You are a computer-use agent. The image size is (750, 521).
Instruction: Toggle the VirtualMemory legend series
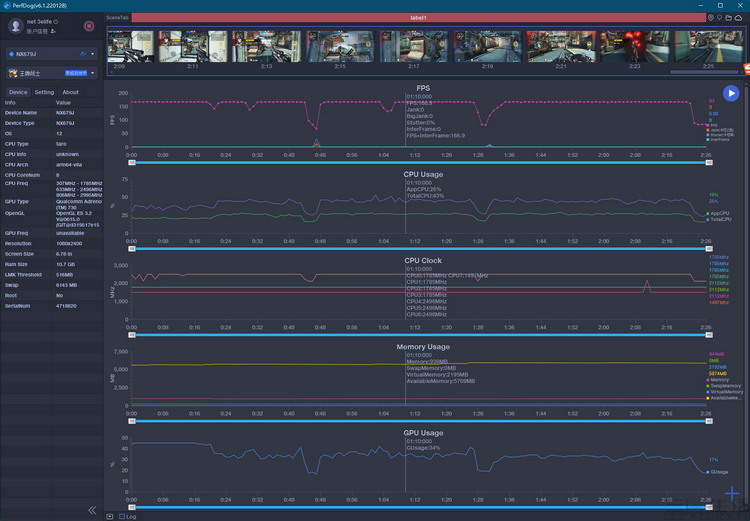[x=725, y=392]
